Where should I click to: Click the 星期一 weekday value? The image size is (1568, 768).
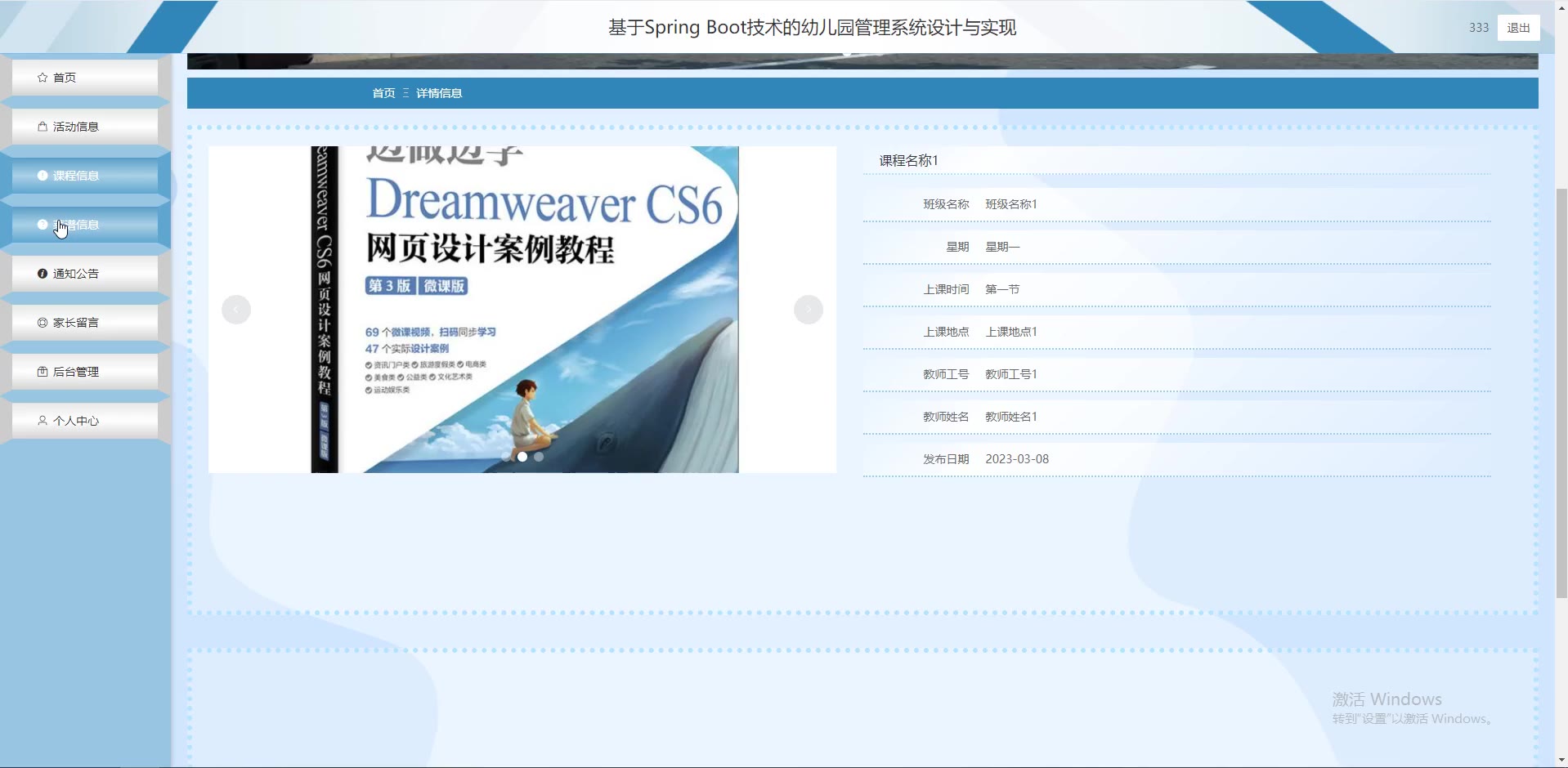click(x=1002, y=247)
